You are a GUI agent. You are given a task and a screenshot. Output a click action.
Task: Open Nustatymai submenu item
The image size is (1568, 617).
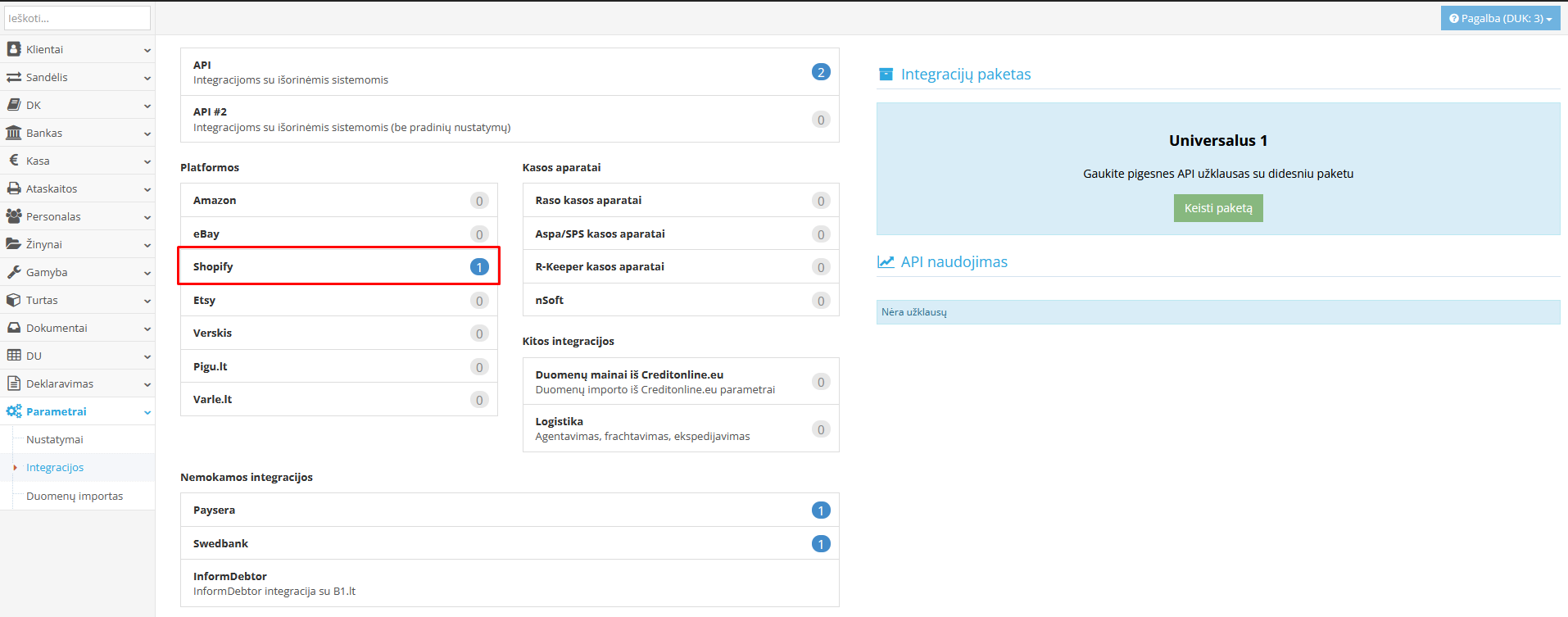[55, 440]
